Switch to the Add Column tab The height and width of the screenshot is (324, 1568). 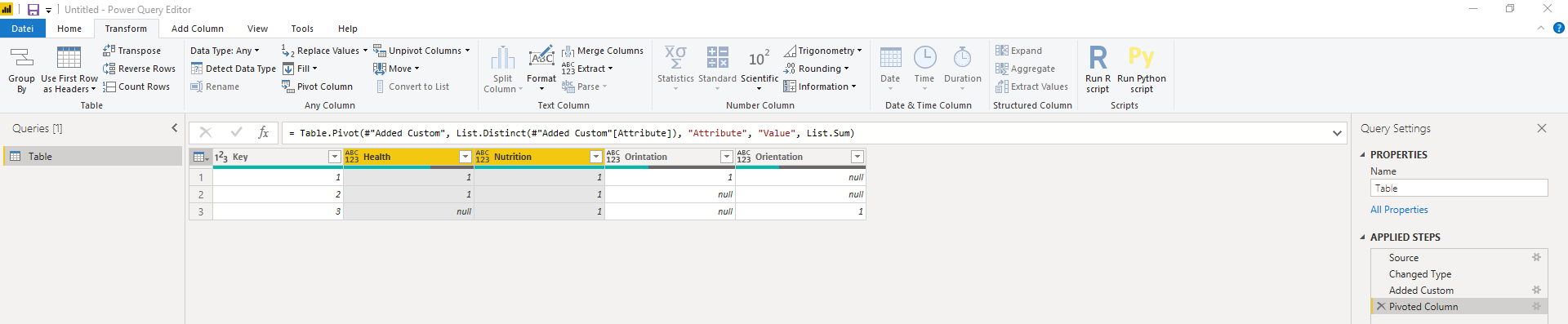click(x=198, y=29)
